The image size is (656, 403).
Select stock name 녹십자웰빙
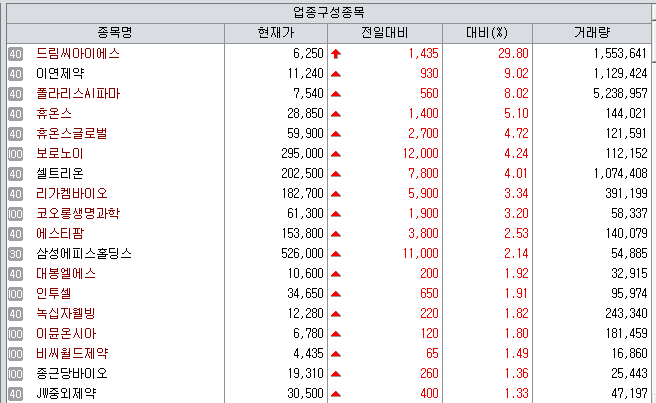66,313
